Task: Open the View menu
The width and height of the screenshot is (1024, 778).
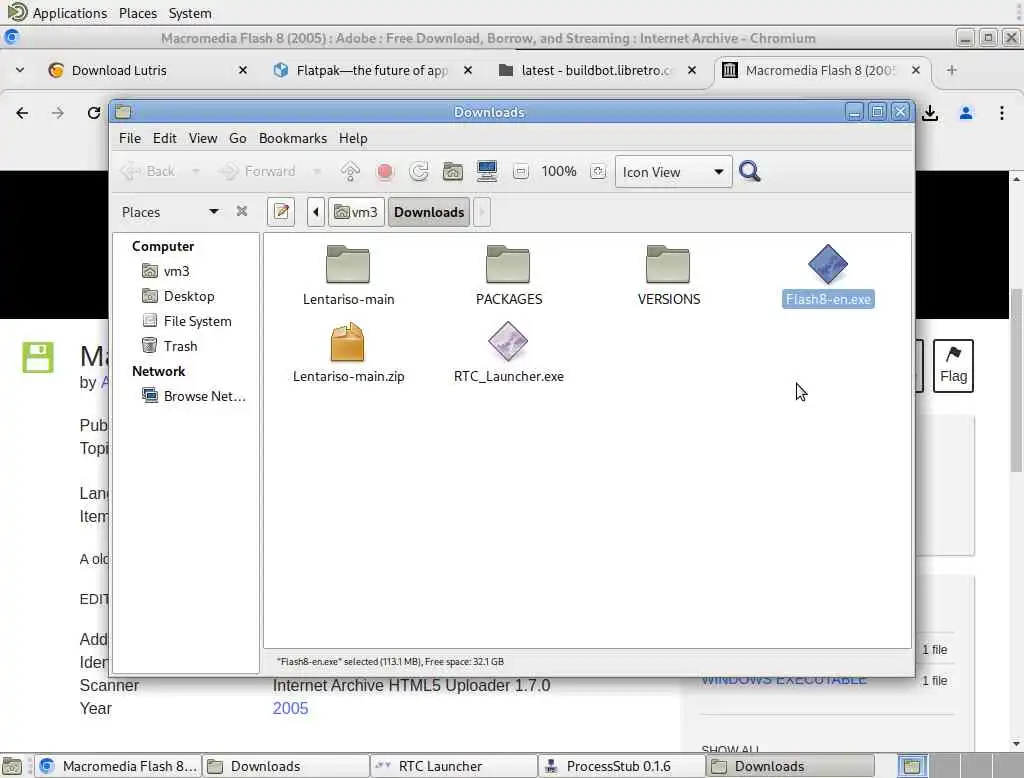Action: click(202, 138)
